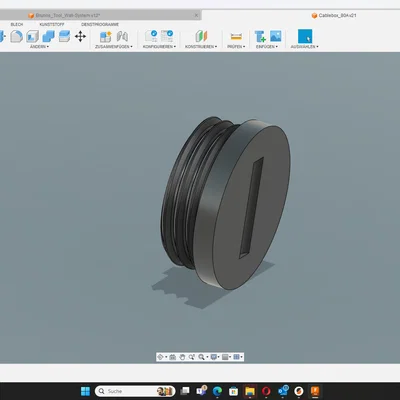The height and width of the screenshot is (400, 400).
Task: Open the display settings dropdown arrow
Action: (219, 357)
